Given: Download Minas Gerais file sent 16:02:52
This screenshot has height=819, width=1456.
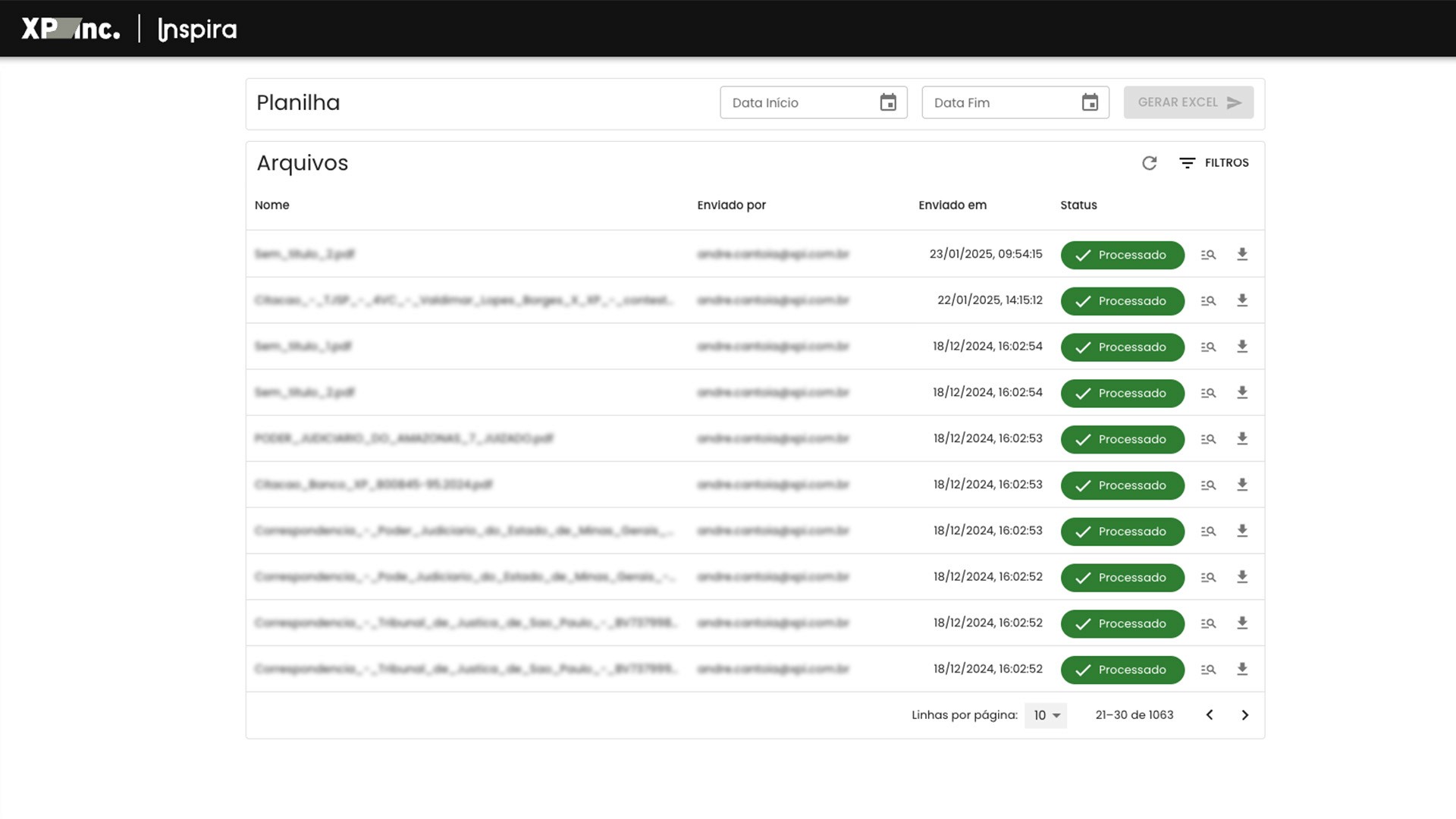Looking at the screenshot, I should tap(1242, 578).
